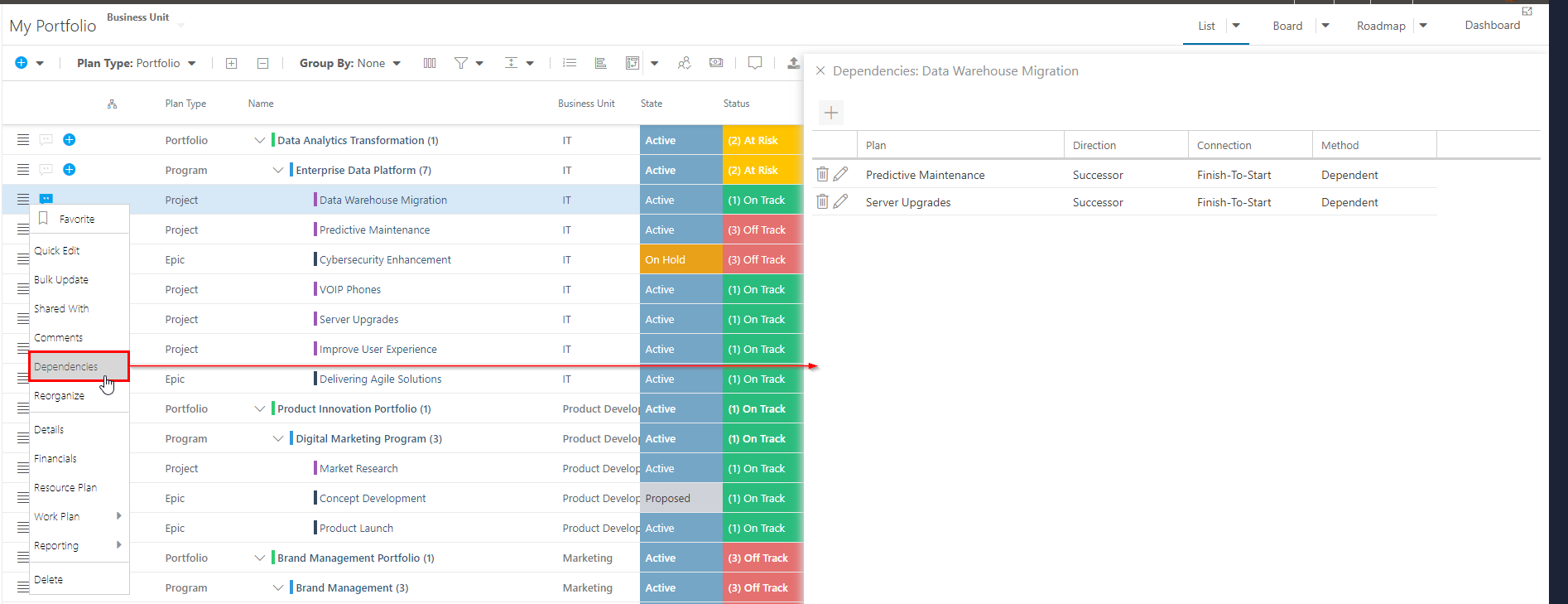
Task: Open the Business Unit dropdown beside My Portfolio
Action: pyautogui.click(x=180, y=25)
